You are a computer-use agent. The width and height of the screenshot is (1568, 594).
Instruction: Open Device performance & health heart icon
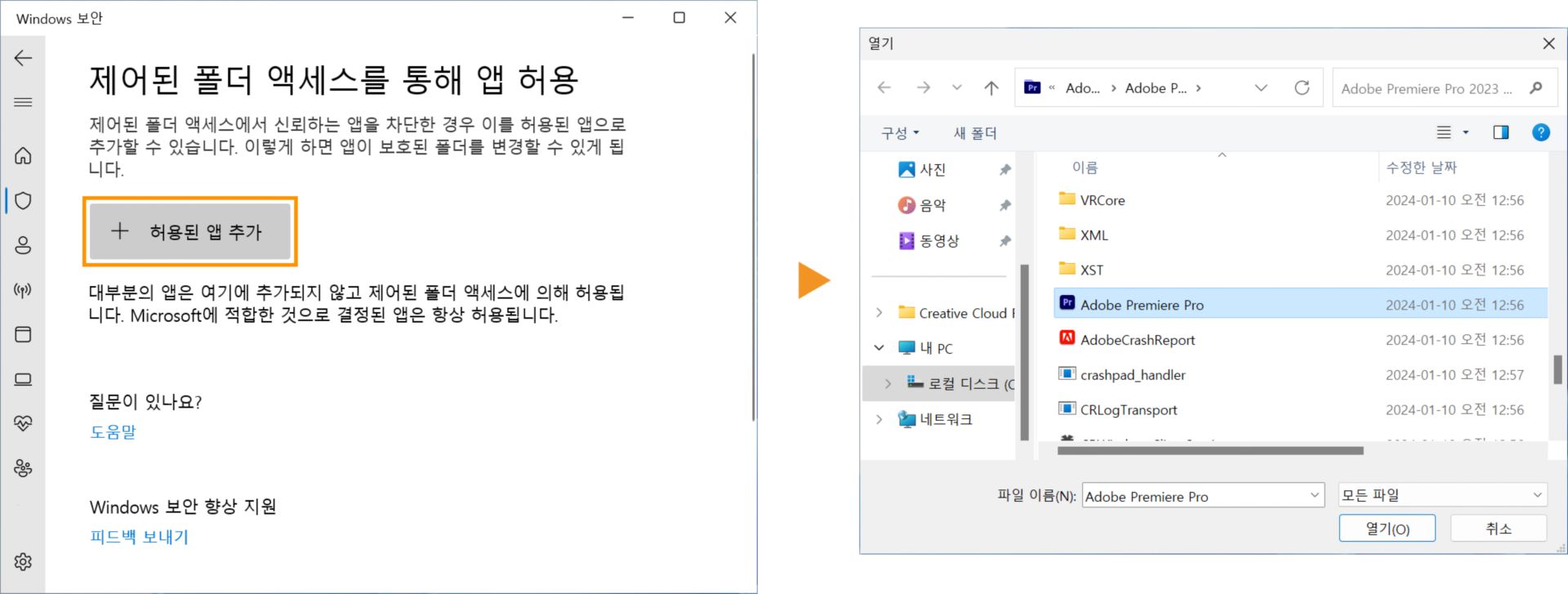coord(23,423)
